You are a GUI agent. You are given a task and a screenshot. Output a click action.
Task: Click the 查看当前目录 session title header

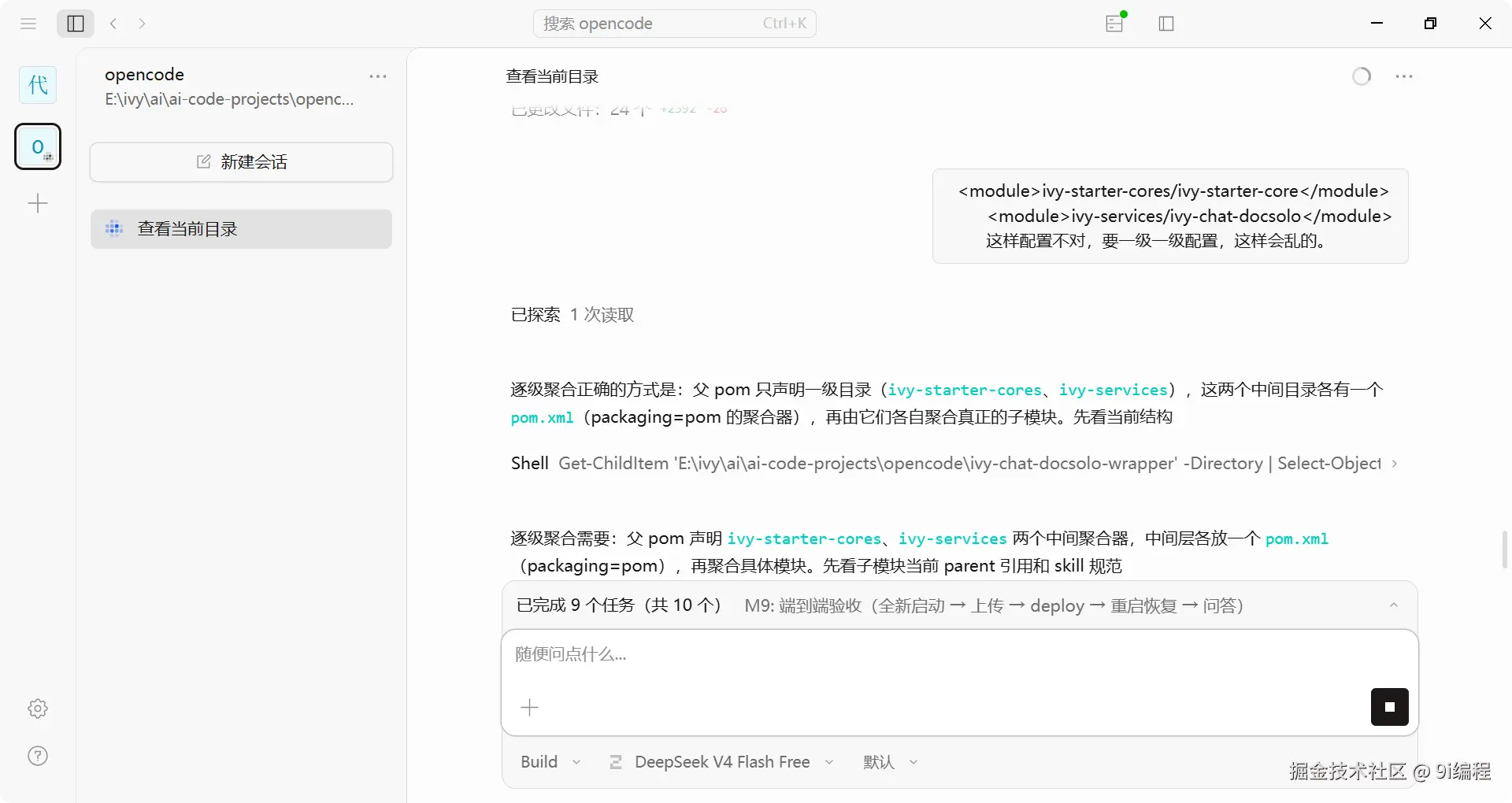pos(552,76)
